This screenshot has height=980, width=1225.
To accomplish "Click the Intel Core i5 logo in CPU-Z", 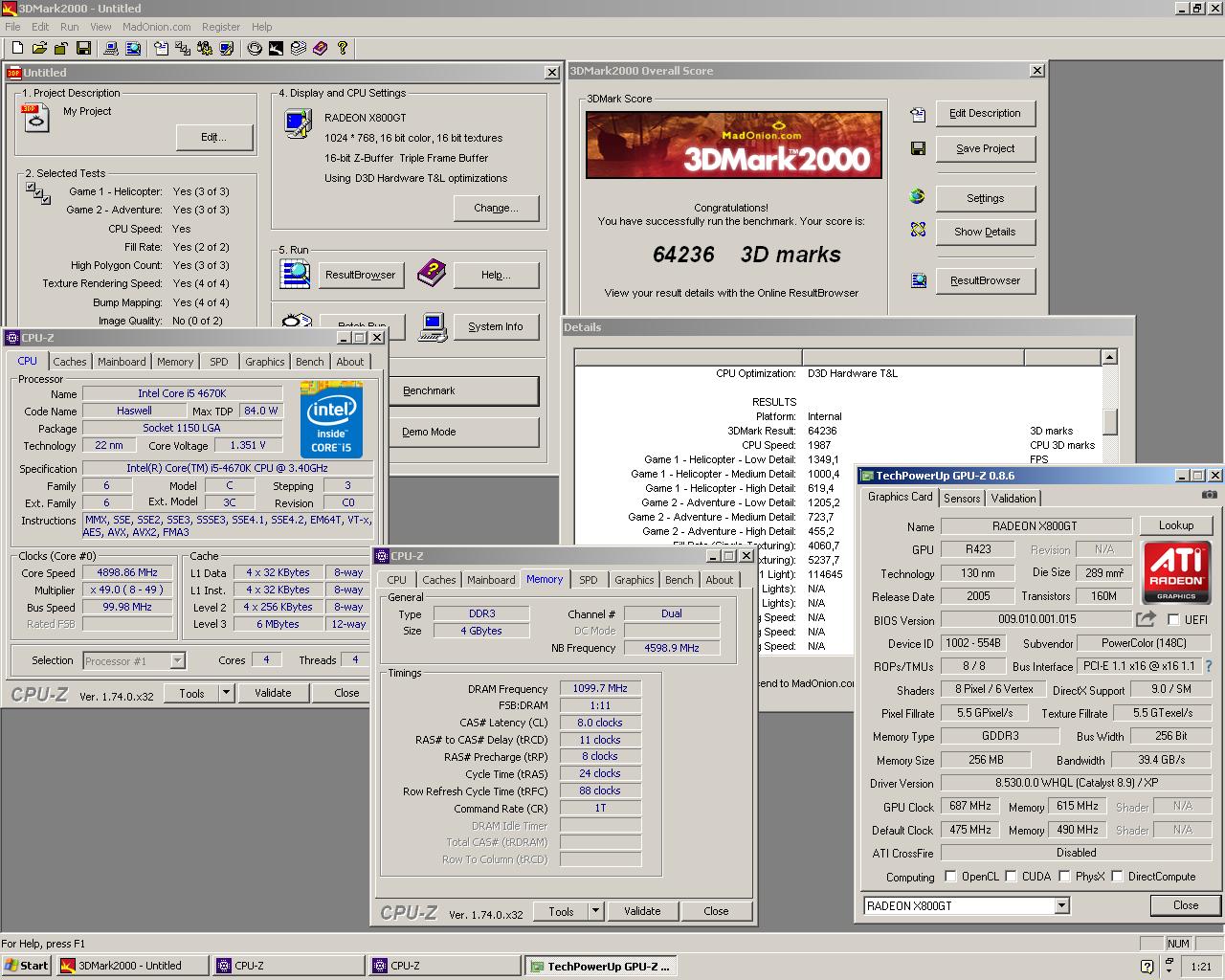I will coord(331,419).
